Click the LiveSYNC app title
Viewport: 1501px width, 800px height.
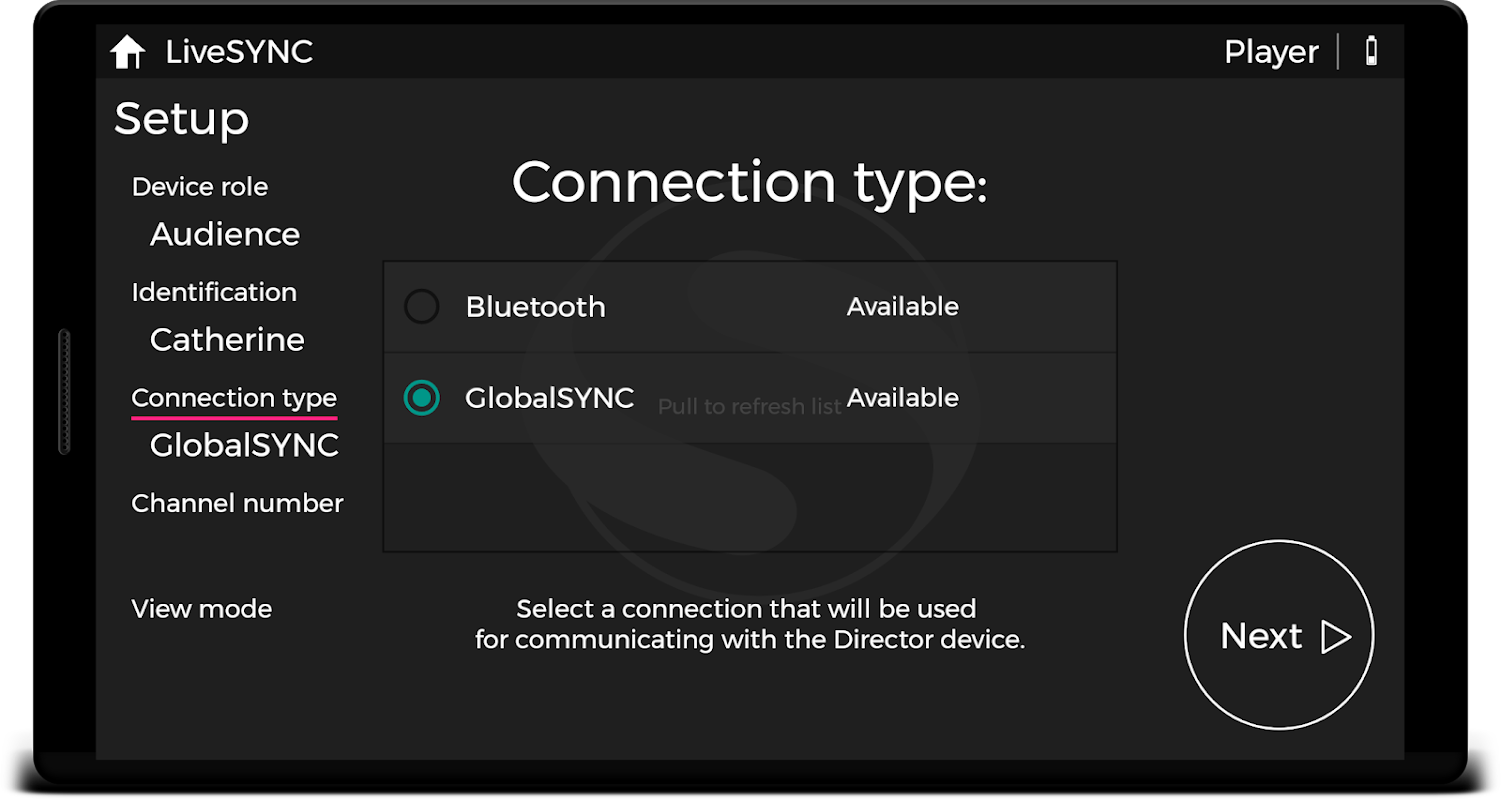239,52
